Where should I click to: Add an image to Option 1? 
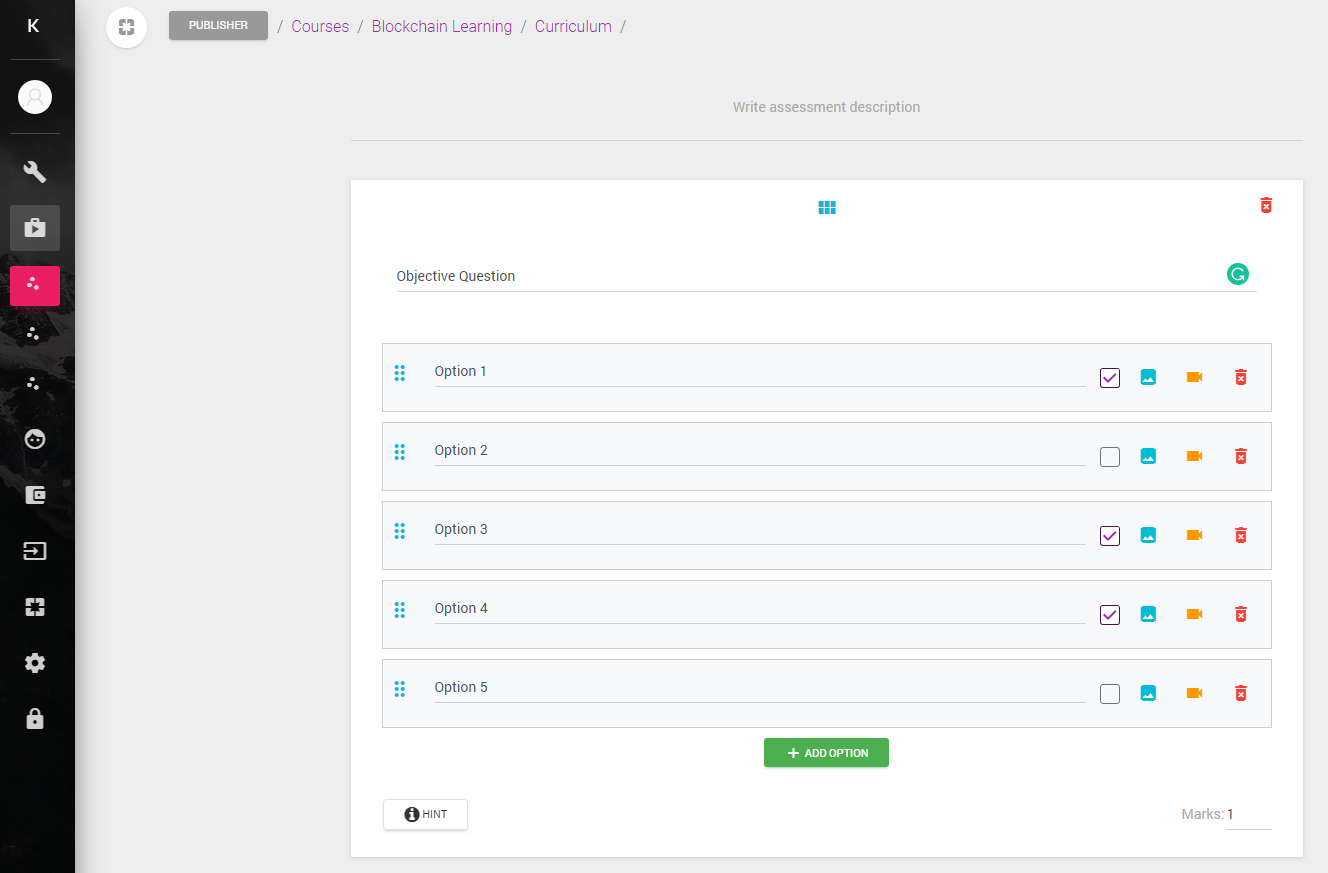[1148, 377]
